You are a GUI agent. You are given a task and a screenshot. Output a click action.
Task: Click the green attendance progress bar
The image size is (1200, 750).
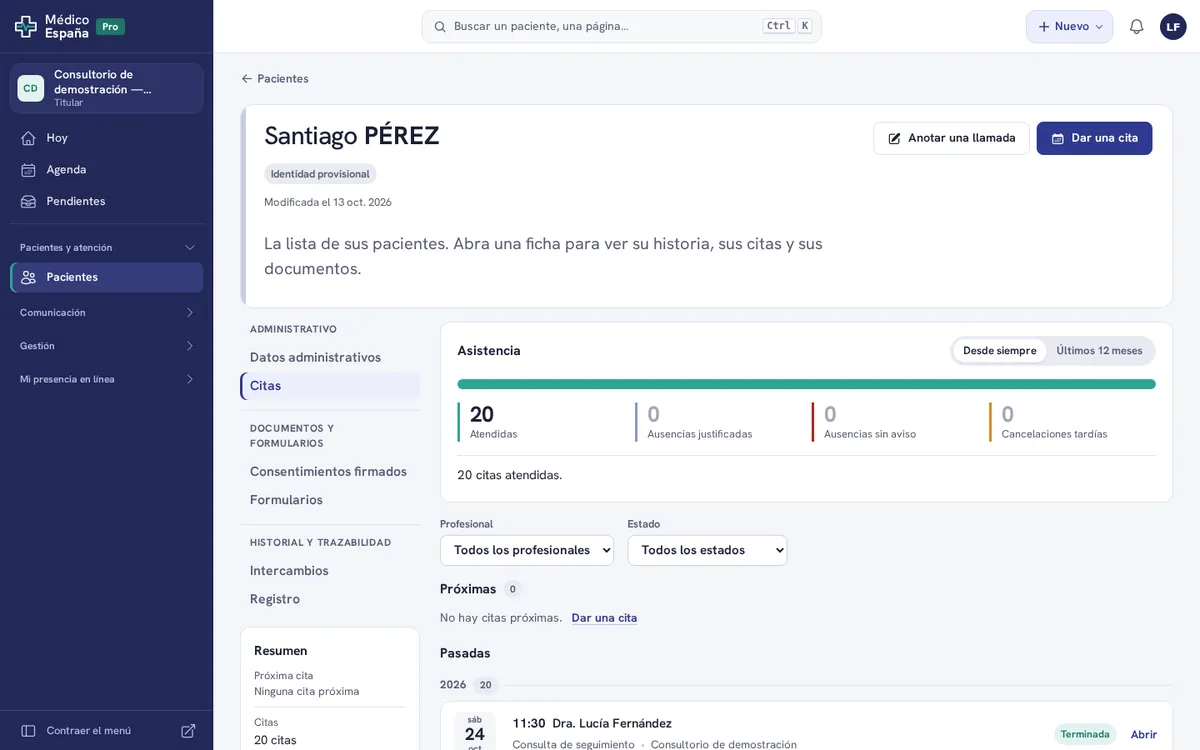pyautogui.click(x=806, y=384)
